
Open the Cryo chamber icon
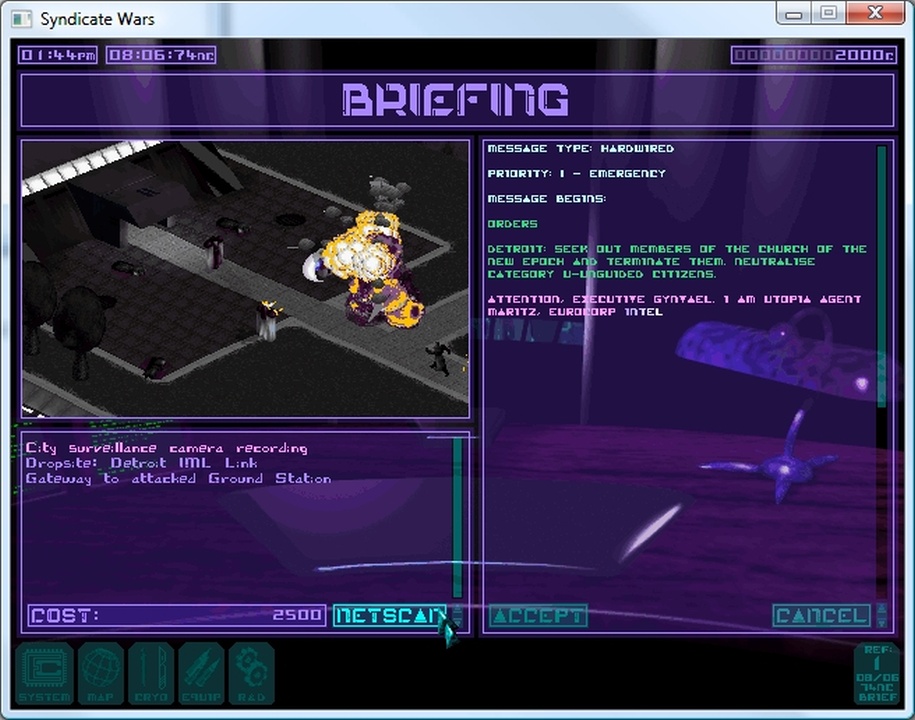(x=151, y=673)
